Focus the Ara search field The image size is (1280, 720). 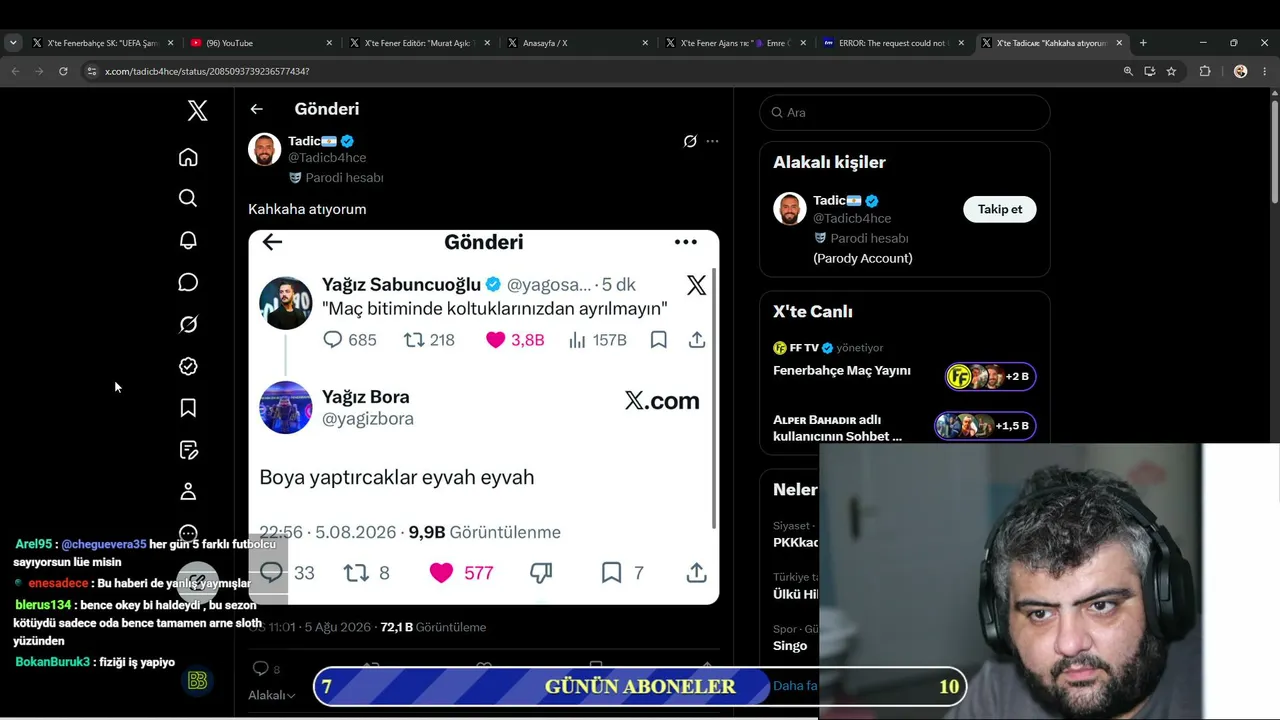pyautogui.click(x=905, y=113)
